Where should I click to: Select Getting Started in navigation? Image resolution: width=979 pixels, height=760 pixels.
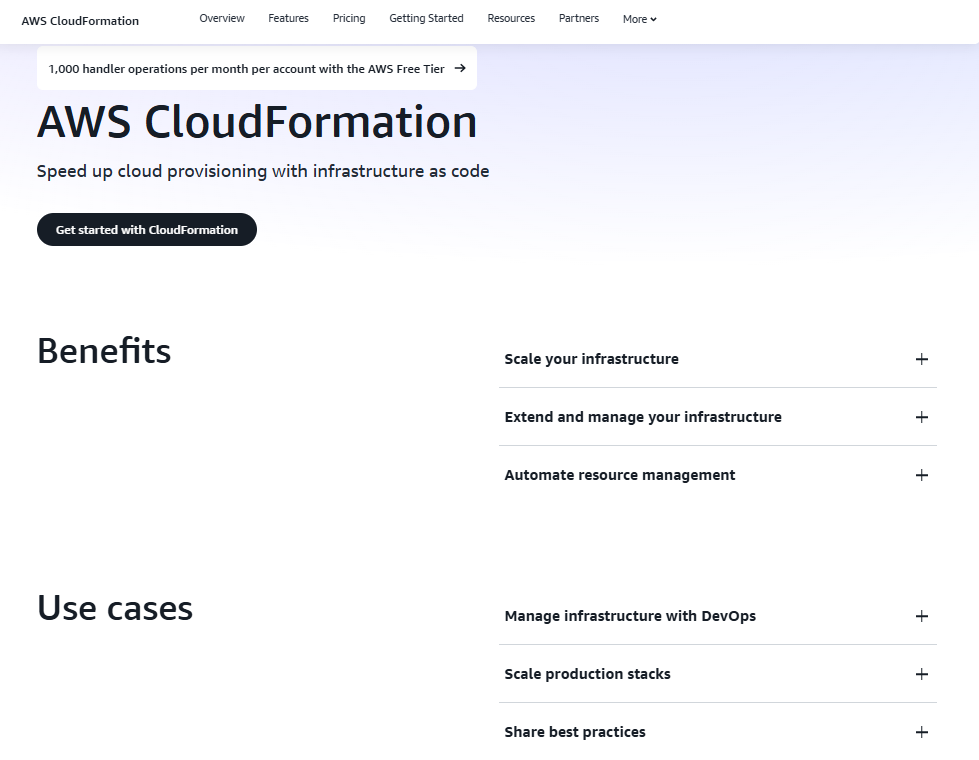tap(426, 19)
